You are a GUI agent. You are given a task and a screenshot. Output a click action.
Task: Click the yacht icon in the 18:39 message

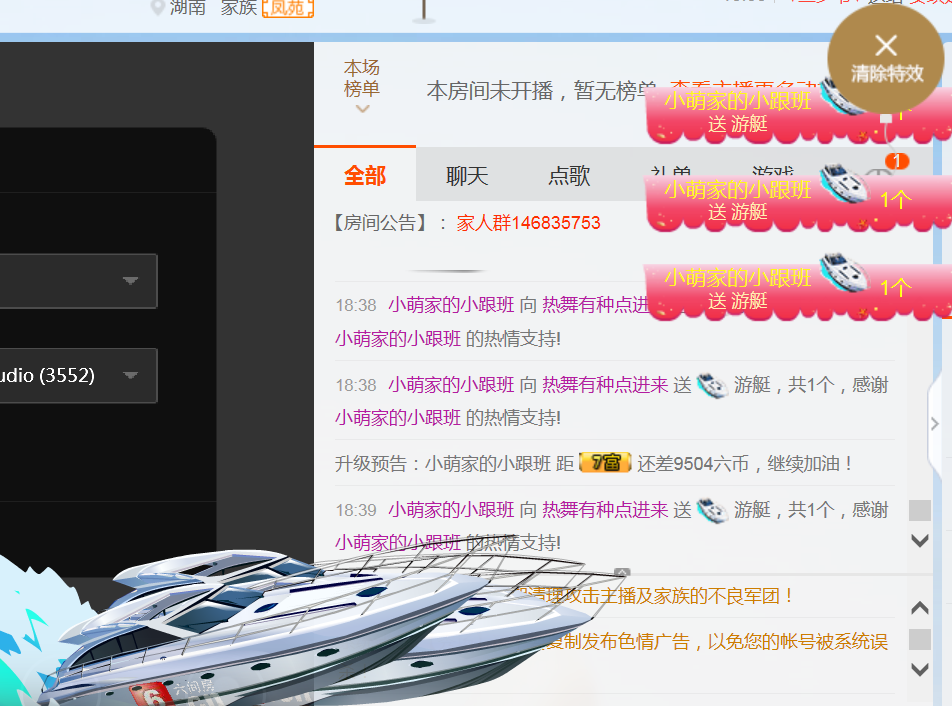coord(712,510)
